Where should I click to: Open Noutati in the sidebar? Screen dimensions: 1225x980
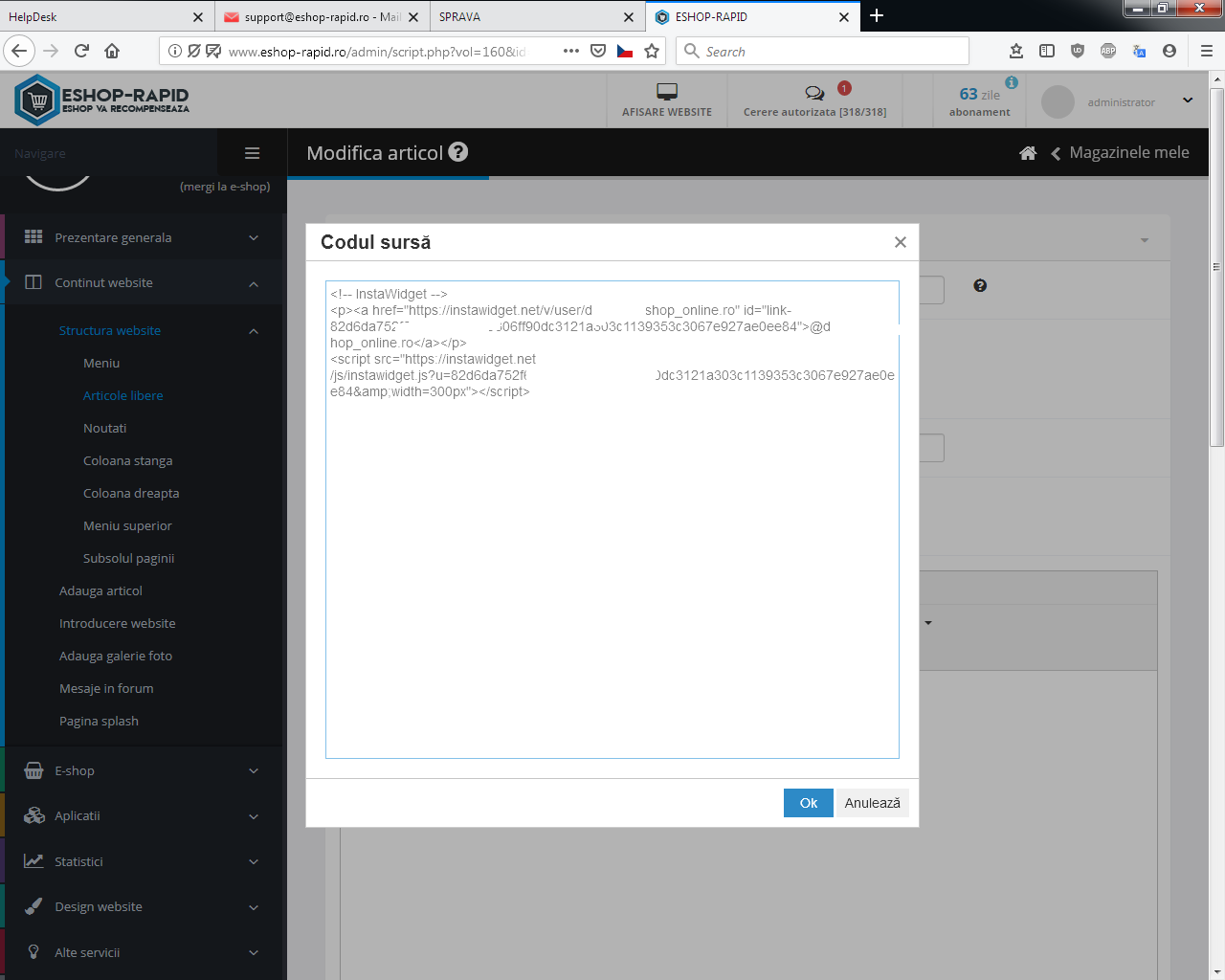(104, 428)
